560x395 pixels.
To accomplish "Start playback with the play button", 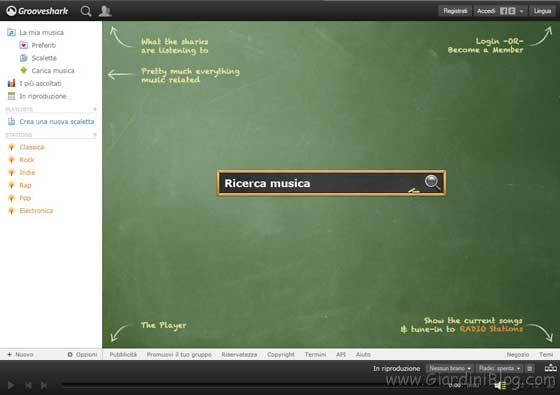I will click(x=11, y=385).
